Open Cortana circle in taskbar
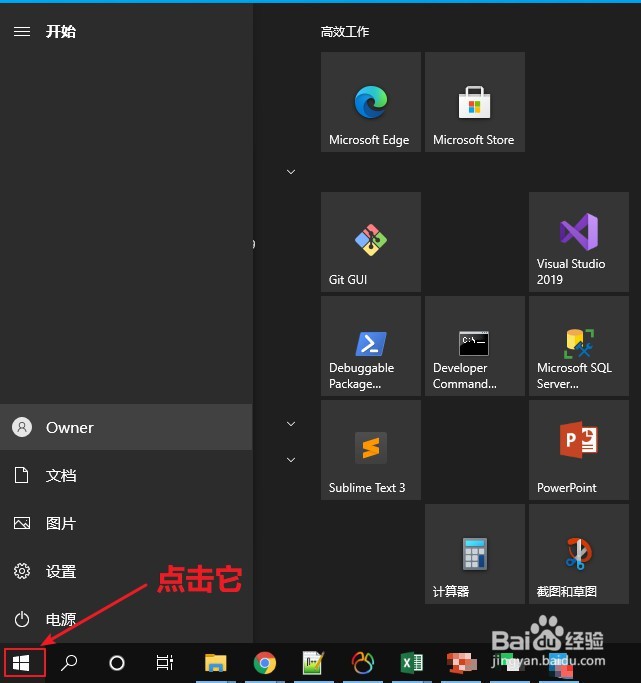 tap(117, 663)
